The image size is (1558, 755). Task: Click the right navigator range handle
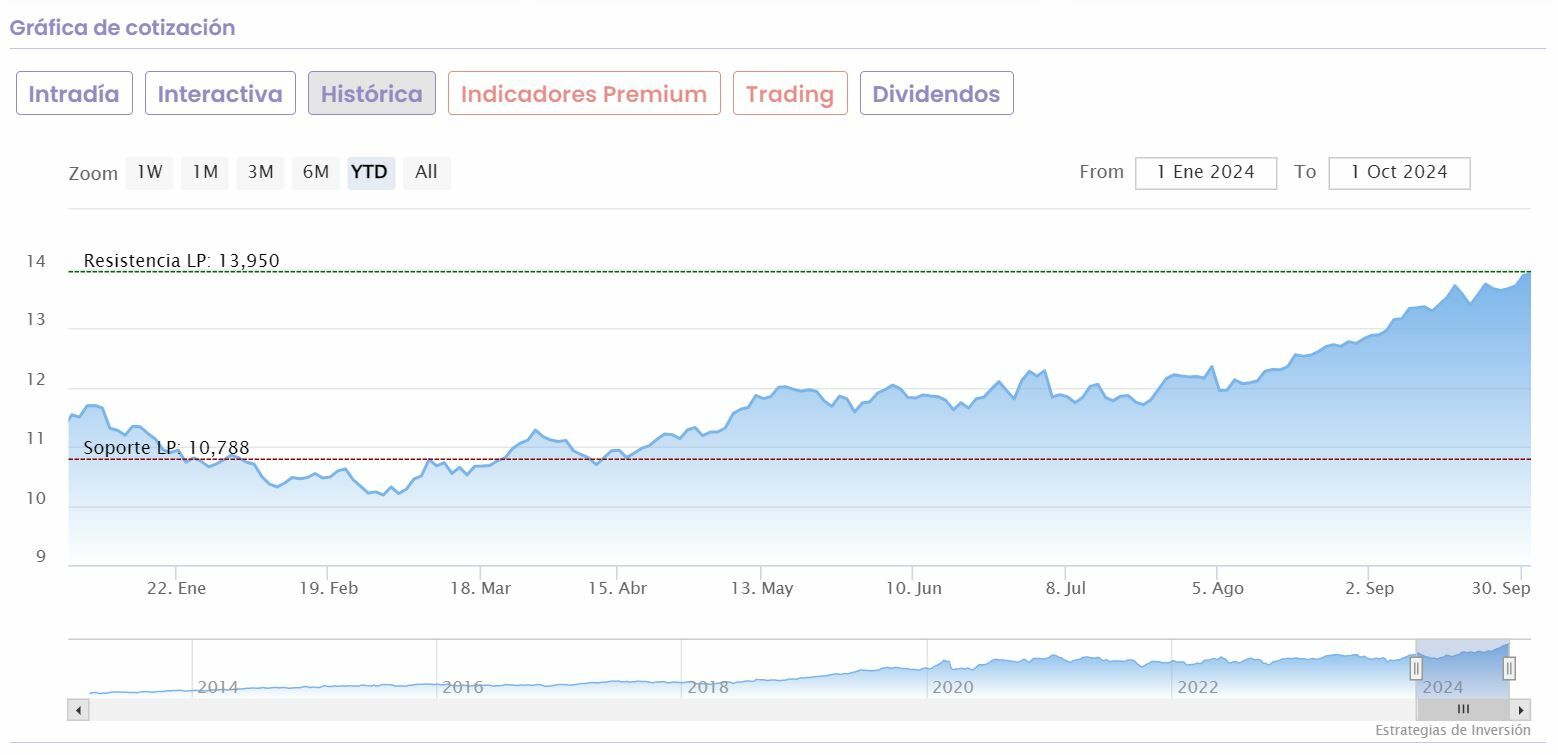(1509, 668)
